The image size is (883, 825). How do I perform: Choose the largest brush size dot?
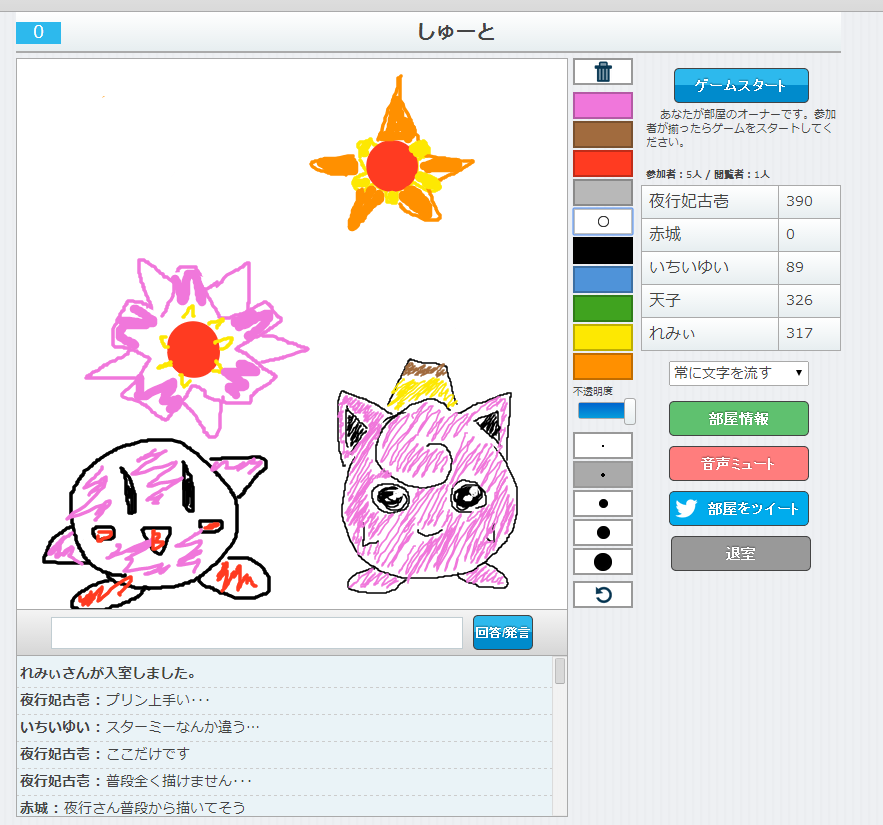603,561
